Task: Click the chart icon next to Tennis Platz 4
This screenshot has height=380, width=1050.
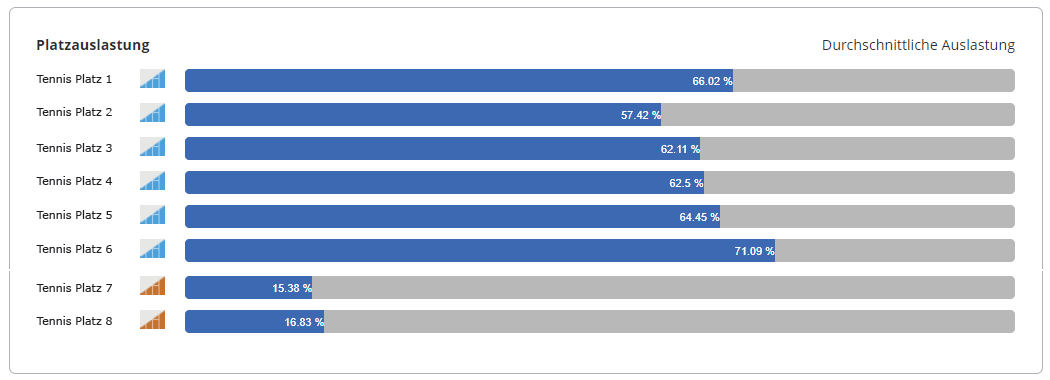Action: tap(152, 181)
